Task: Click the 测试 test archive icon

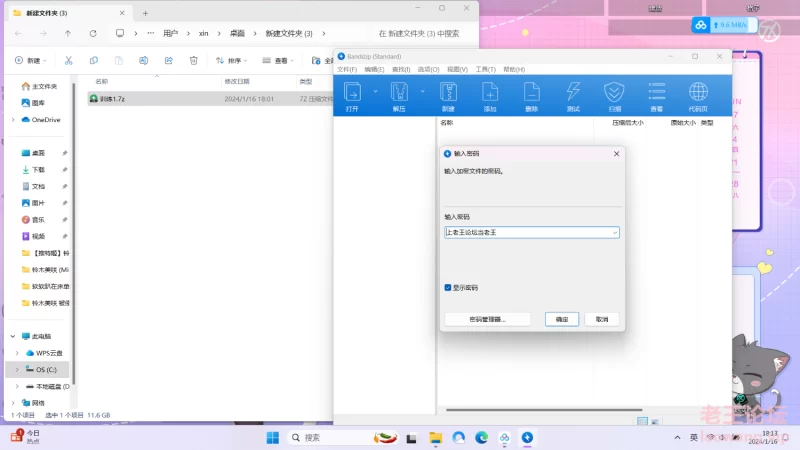Action: coord(573,94)
